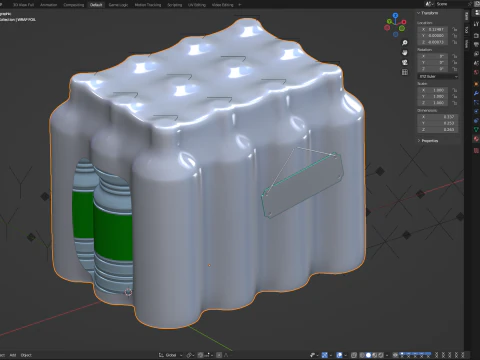The height and width of the screenshot is (360, 480).
Task: Lock the Scale Y axis
Action: tap(454, 96)
